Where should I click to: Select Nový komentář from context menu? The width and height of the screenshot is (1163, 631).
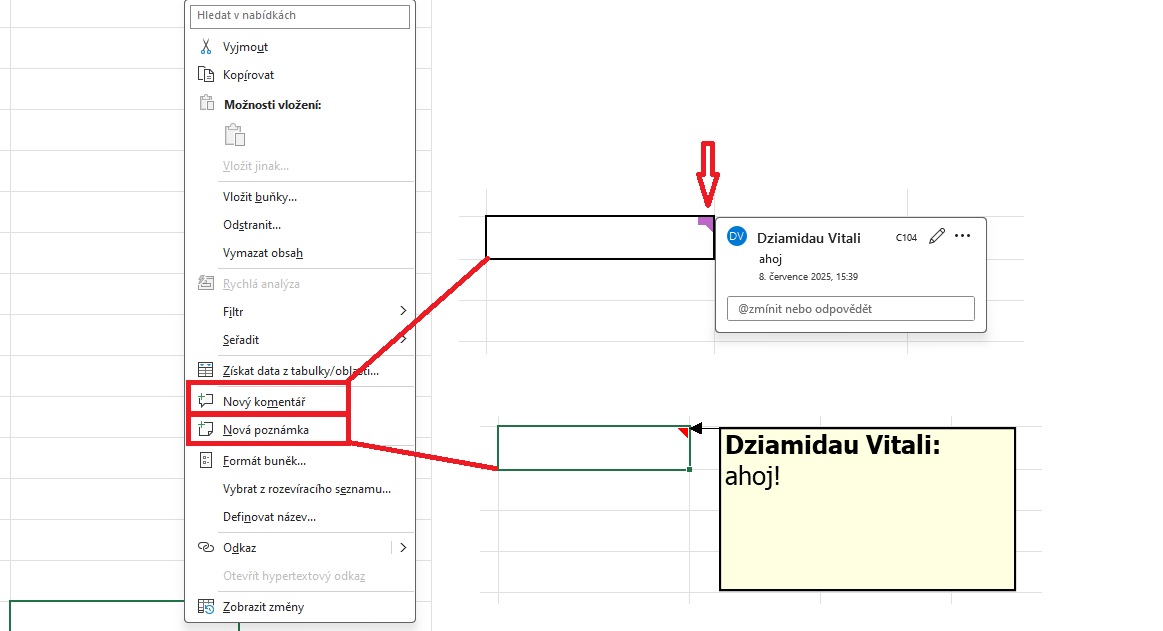pyautogui.click(x=264, y=401)
